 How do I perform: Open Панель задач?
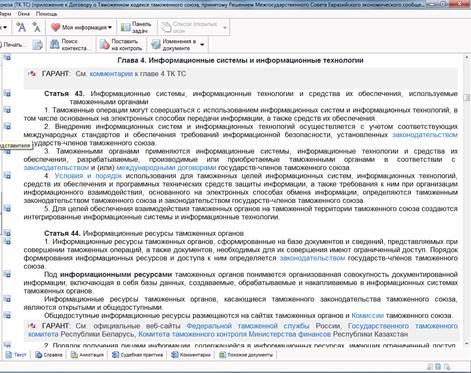click(136, 27)
